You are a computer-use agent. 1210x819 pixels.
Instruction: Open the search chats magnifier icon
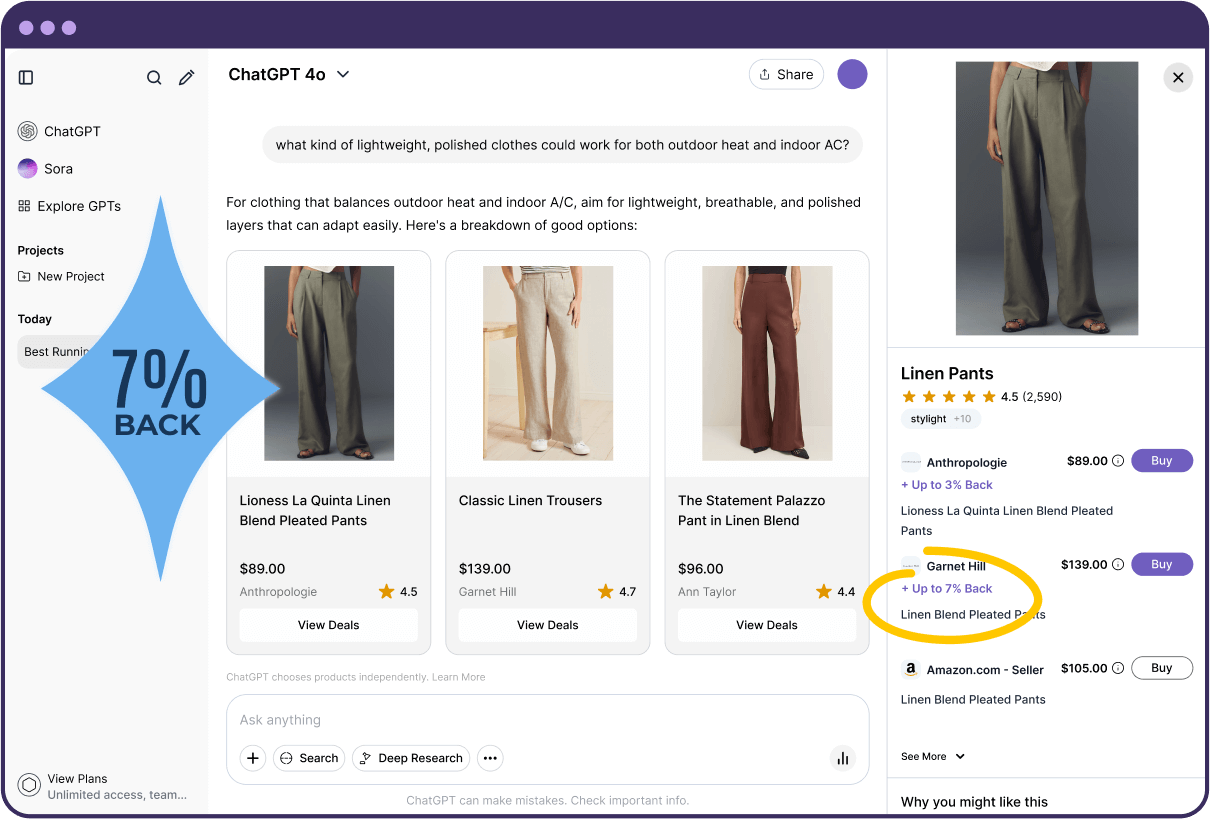coord(154,77)
